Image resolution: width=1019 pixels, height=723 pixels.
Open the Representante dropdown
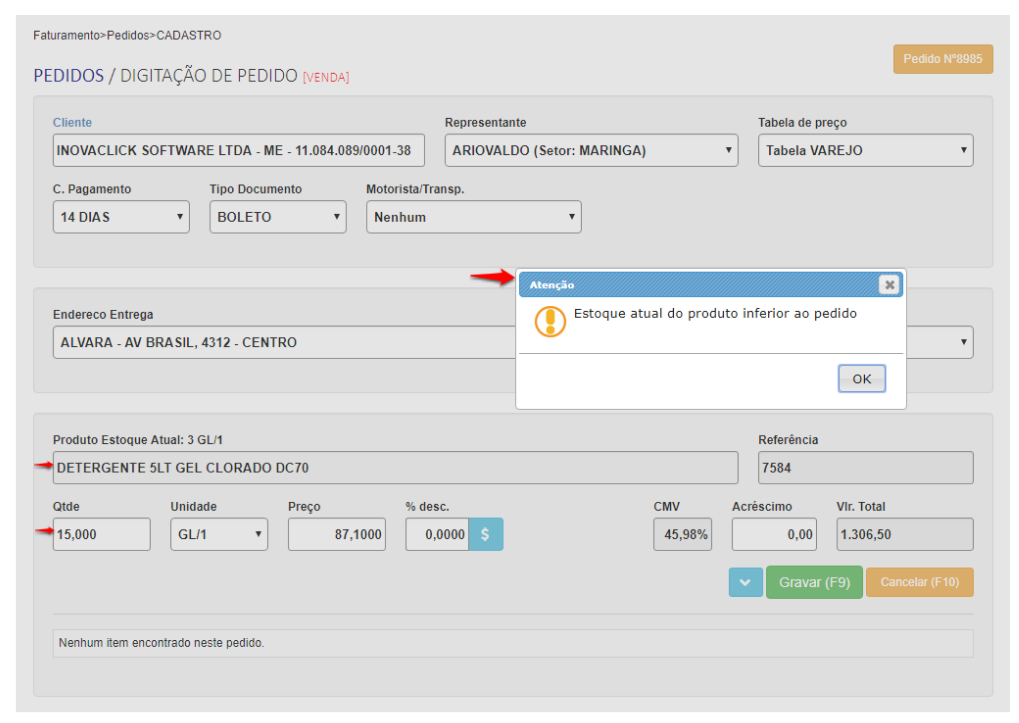(x=591, y=151)
